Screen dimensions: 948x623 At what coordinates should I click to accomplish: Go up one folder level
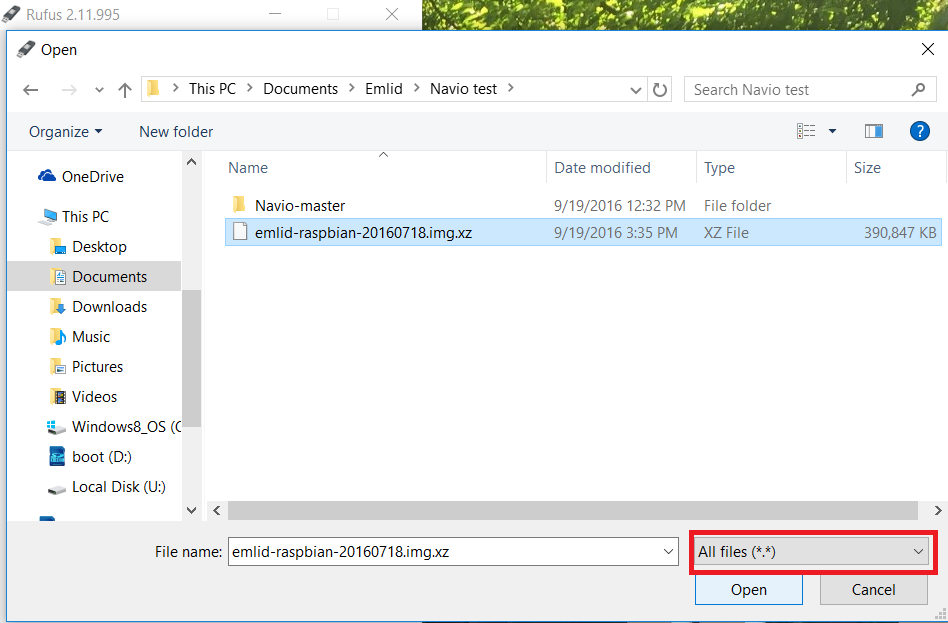(x=125, y=90)
